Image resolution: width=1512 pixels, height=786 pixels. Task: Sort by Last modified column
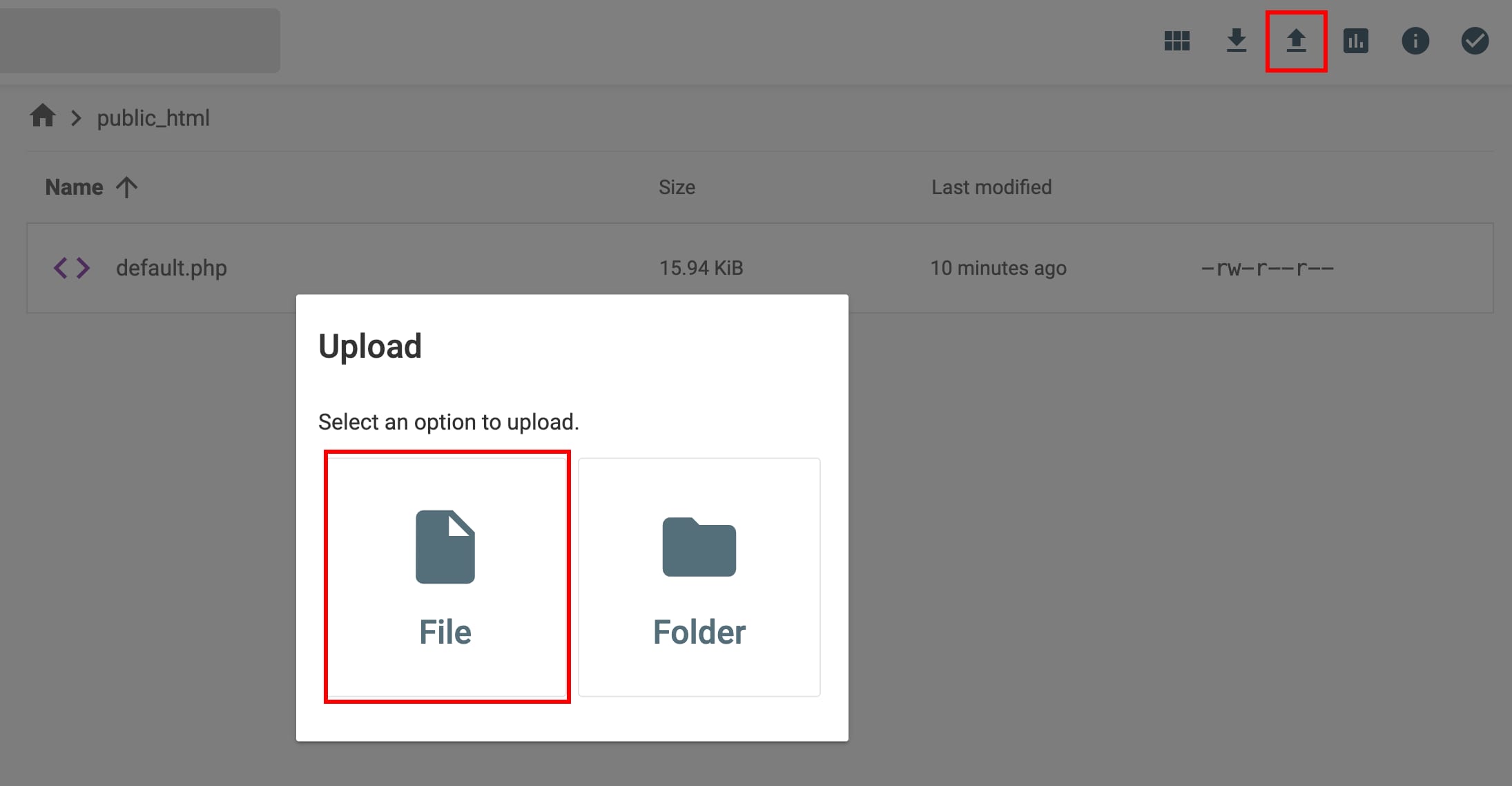click(991, 187)
